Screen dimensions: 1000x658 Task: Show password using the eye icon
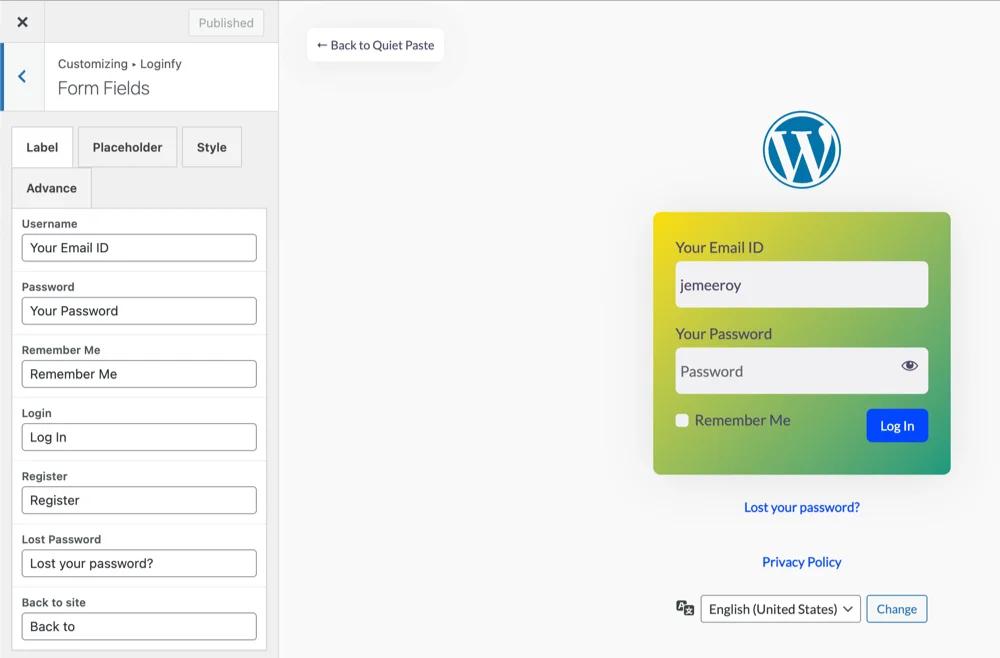click(909, 365)
